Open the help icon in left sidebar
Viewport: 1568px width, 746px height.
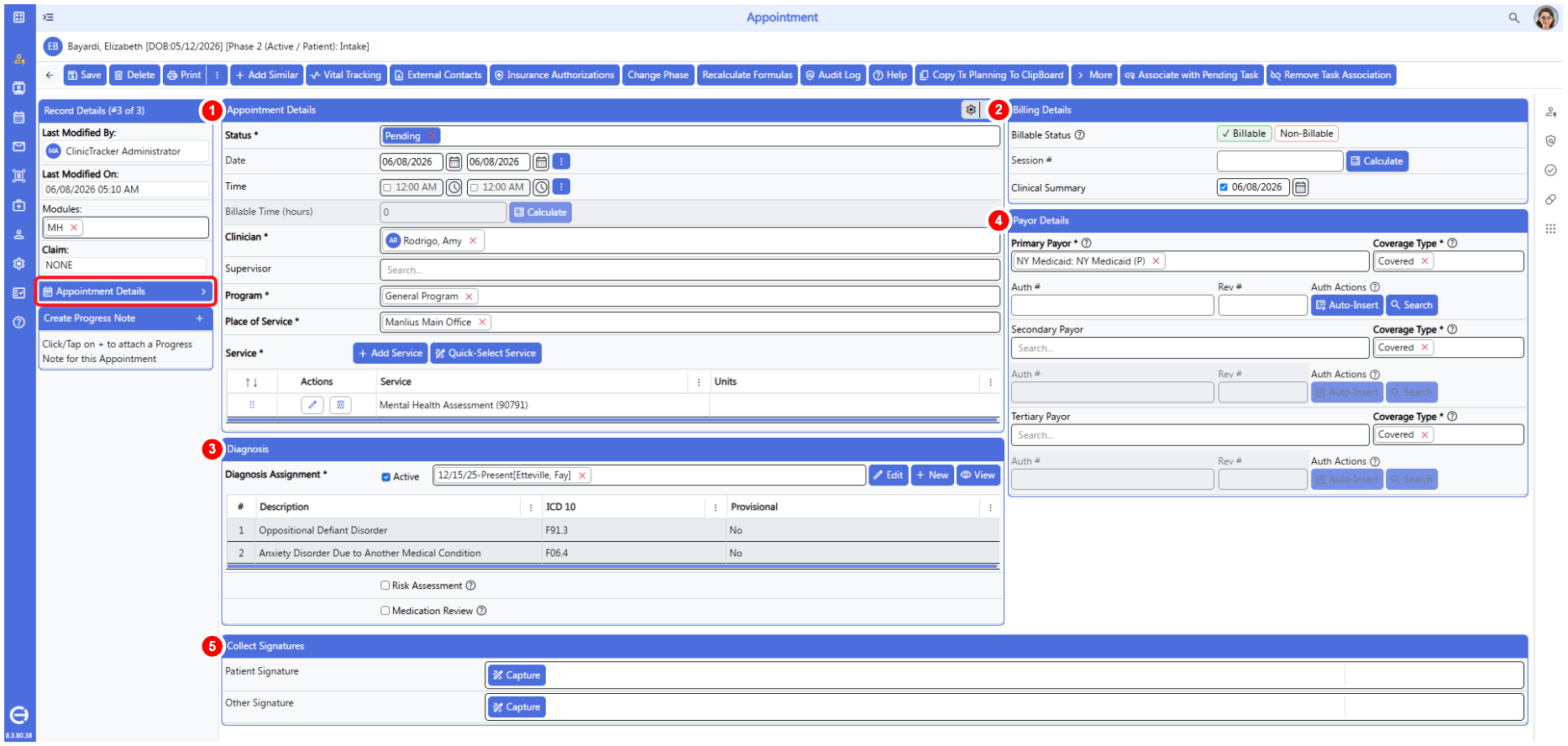18,323
